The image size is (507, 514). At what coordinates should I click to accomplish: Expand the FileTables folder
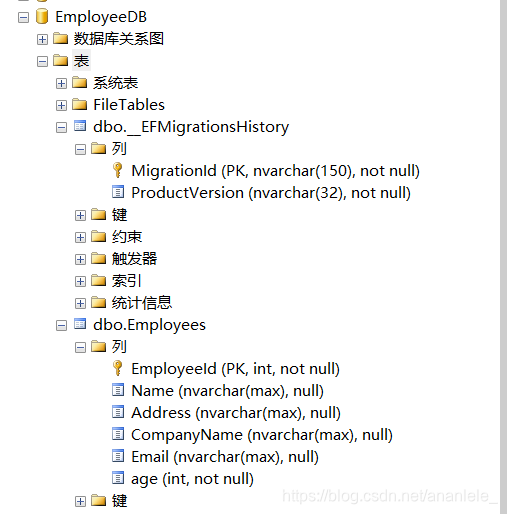point(61,105)
